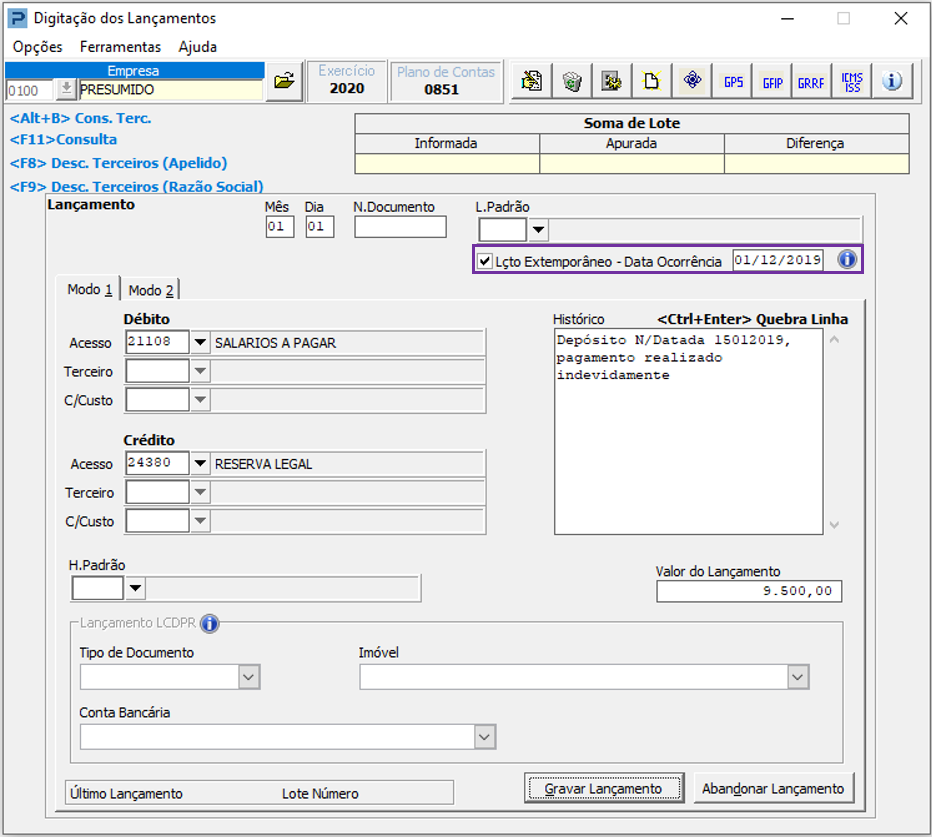Image resolution: width=932 pixels, height=837 pixels.
Task: Open Crédito Terceiro dropdown arrow
Action: [x=200, y=492]
